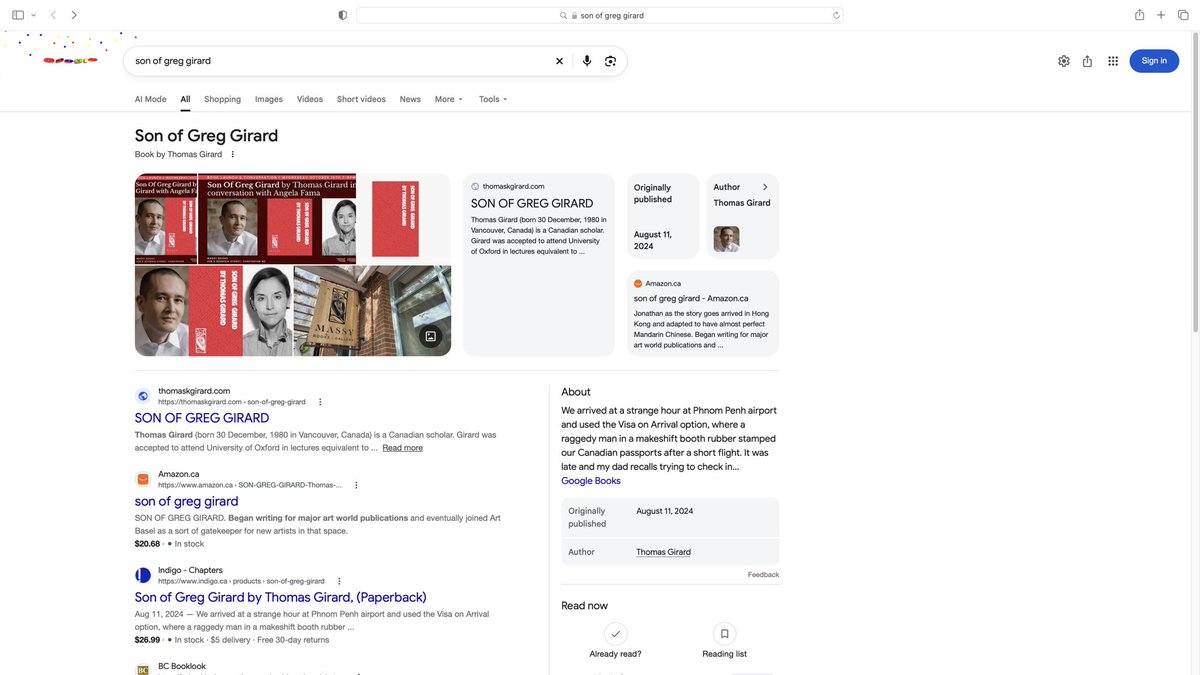Open quick settings gear icon
The height and width of the screenshot is (675, 1200).
(x=1064, y=61)
